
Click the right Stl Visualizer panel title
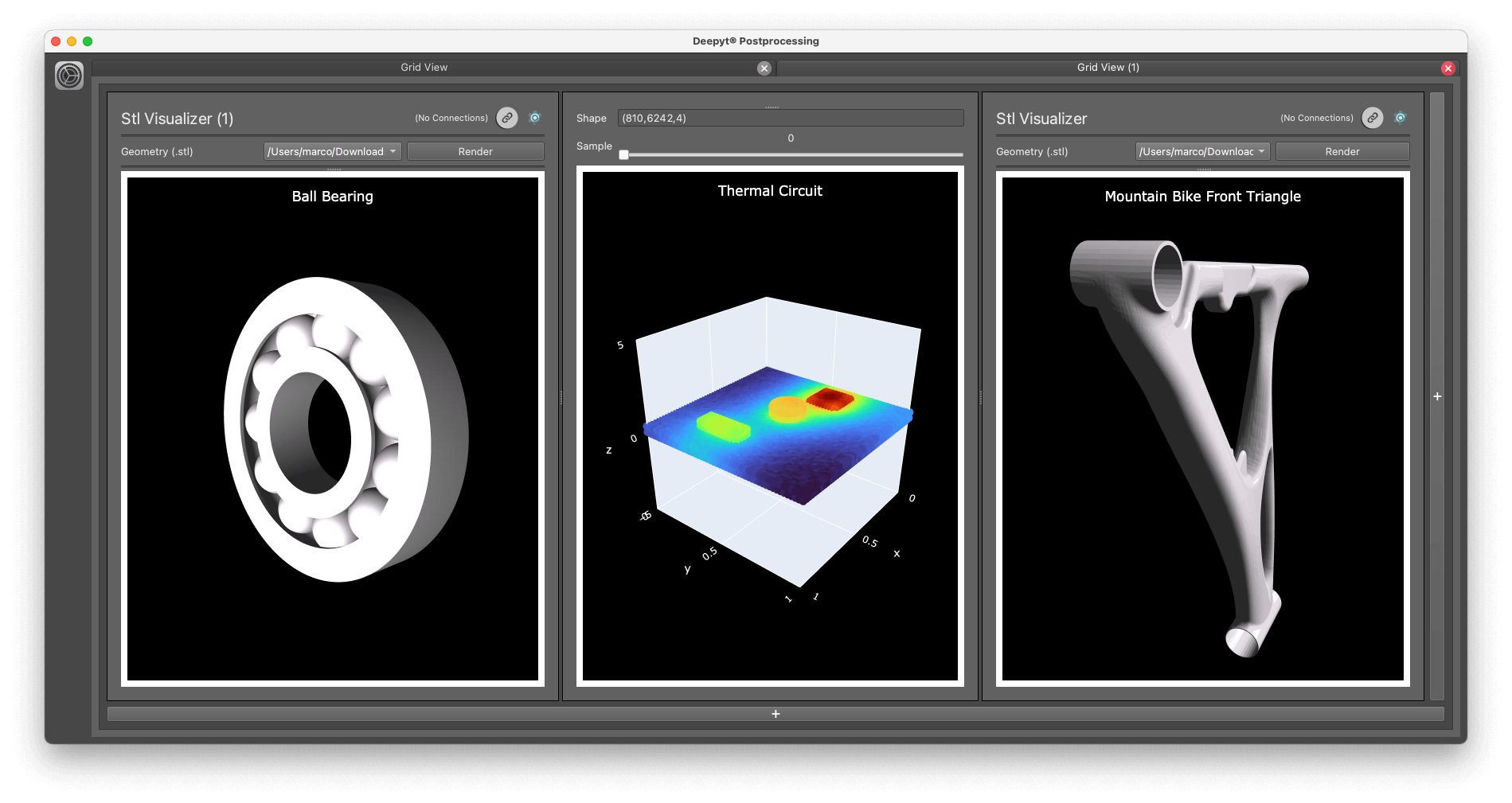click(x=1041, y=119)
